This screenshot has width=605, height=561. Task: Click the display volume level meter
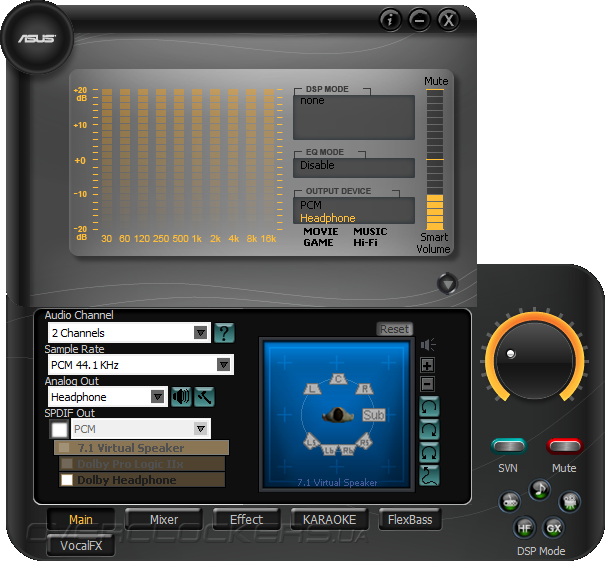click(435, 159)
